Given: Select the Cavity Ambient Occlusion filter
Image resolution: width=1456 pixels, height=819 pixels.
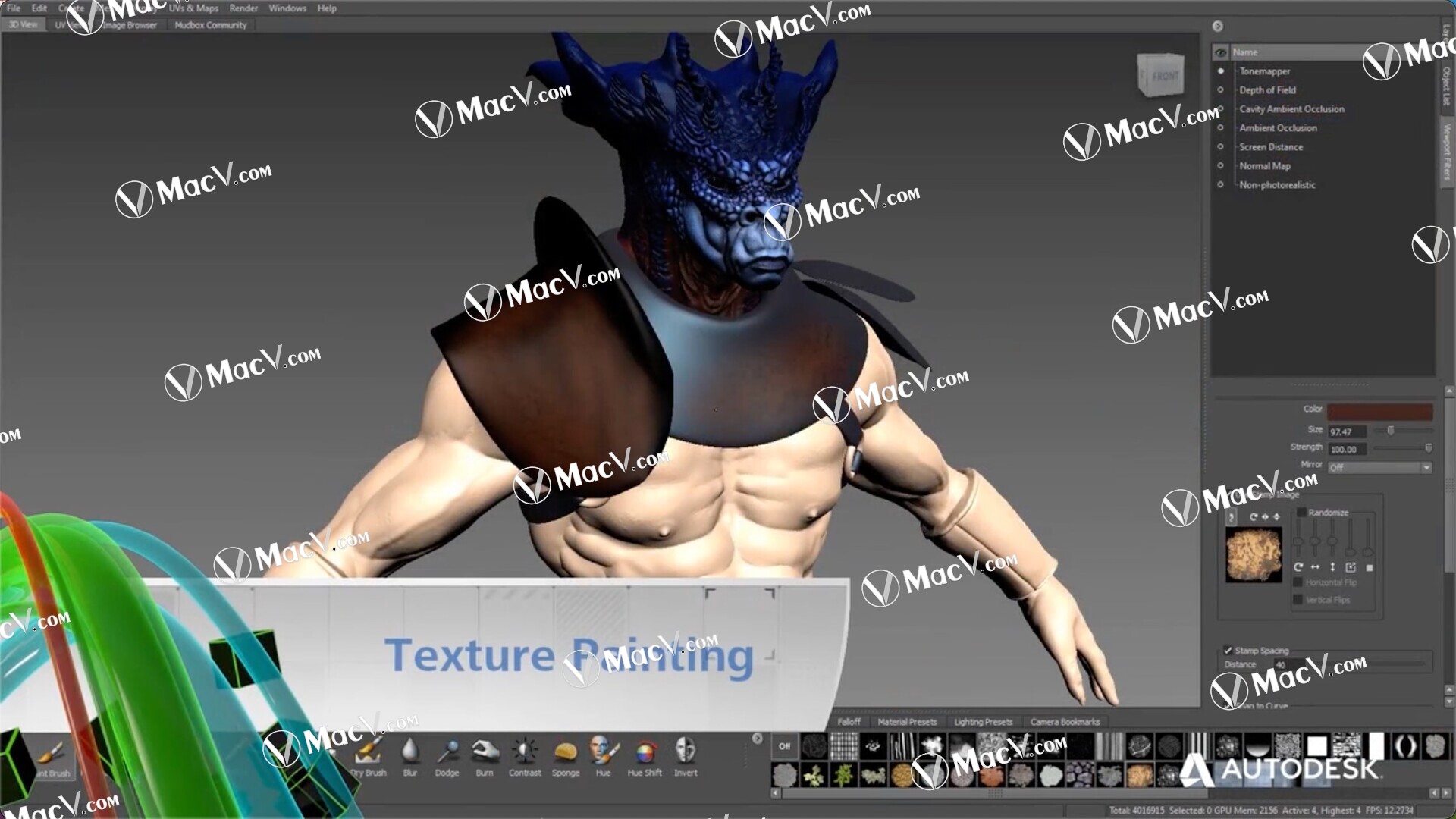Looking at the screenshot, I should (1291, 109).
